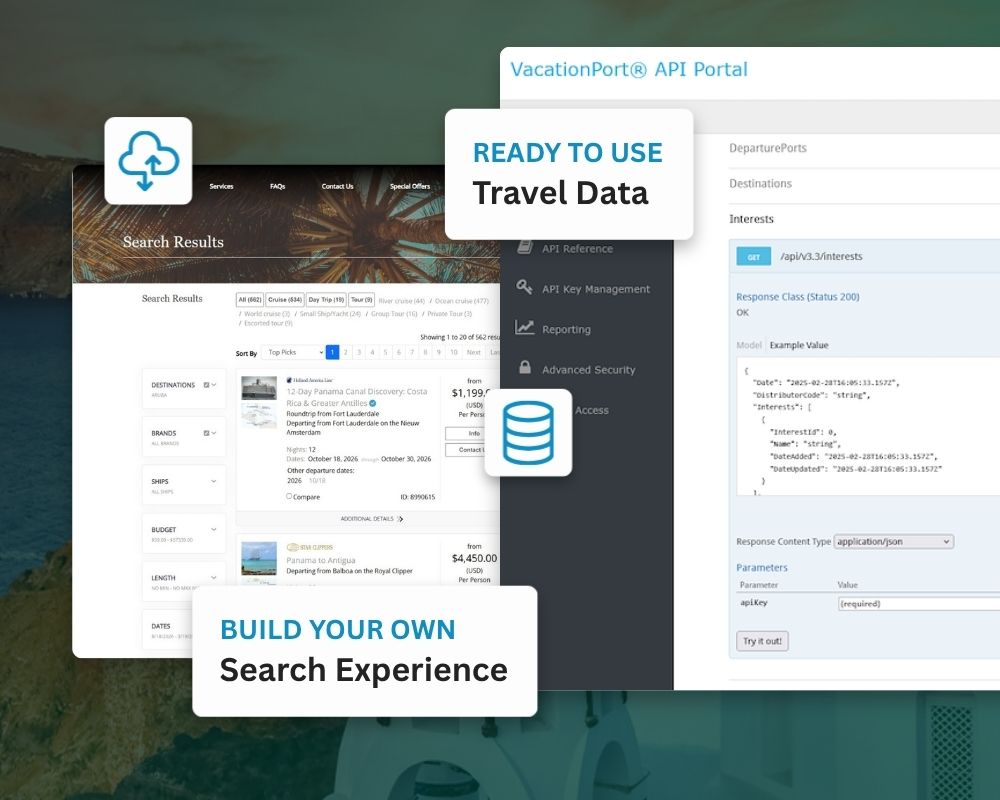Click the apiKey required value field
Viewport: 1000px width, 800px height.
tap(919, 604)
